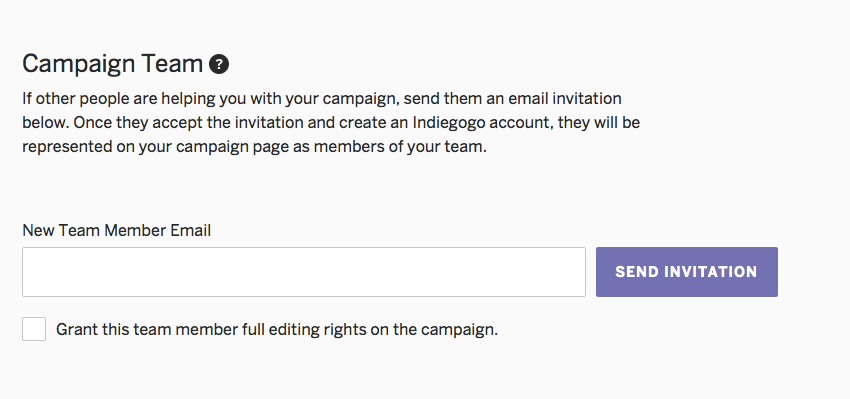Click the phrase 'email invitation' in the description
The width and height of the screenshot is (850, 399).
click(x=565, y=99)
